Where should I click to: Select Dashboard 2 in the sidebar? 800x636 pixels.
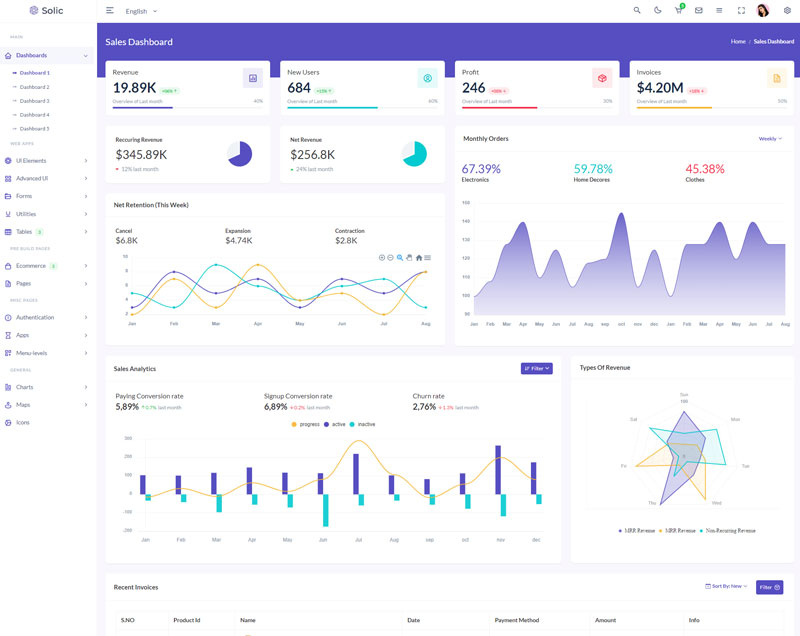(x=34, y=87)
